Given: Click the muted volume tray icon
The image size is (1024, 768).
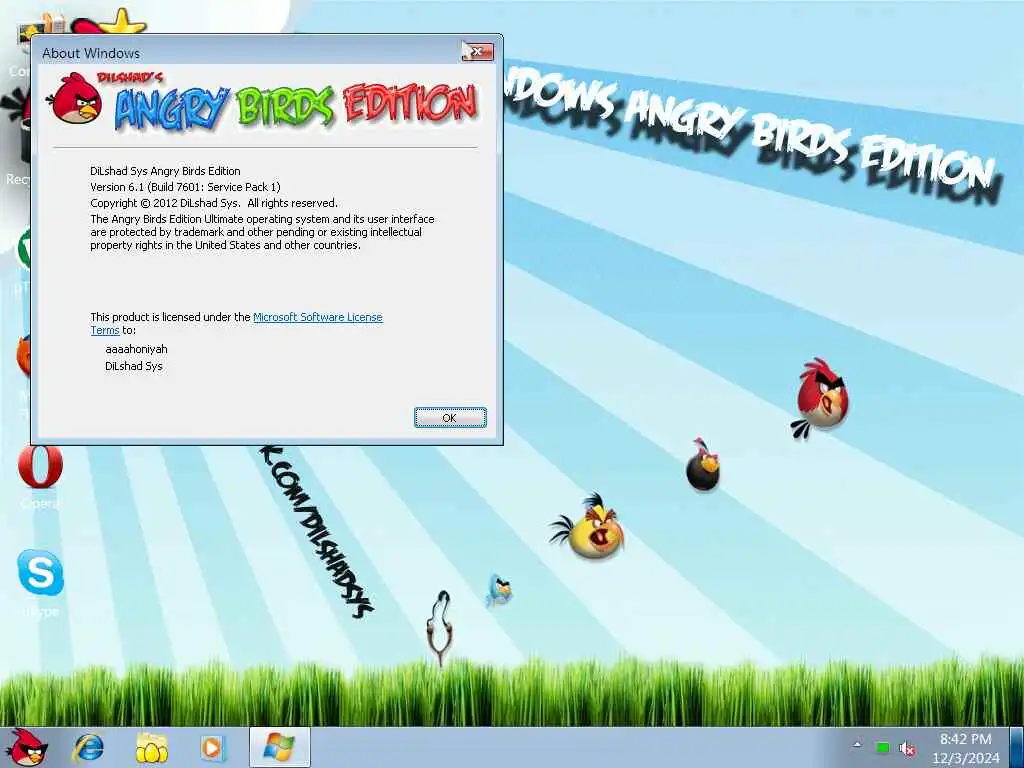Looking at the screenshot, I should [907, 748].
